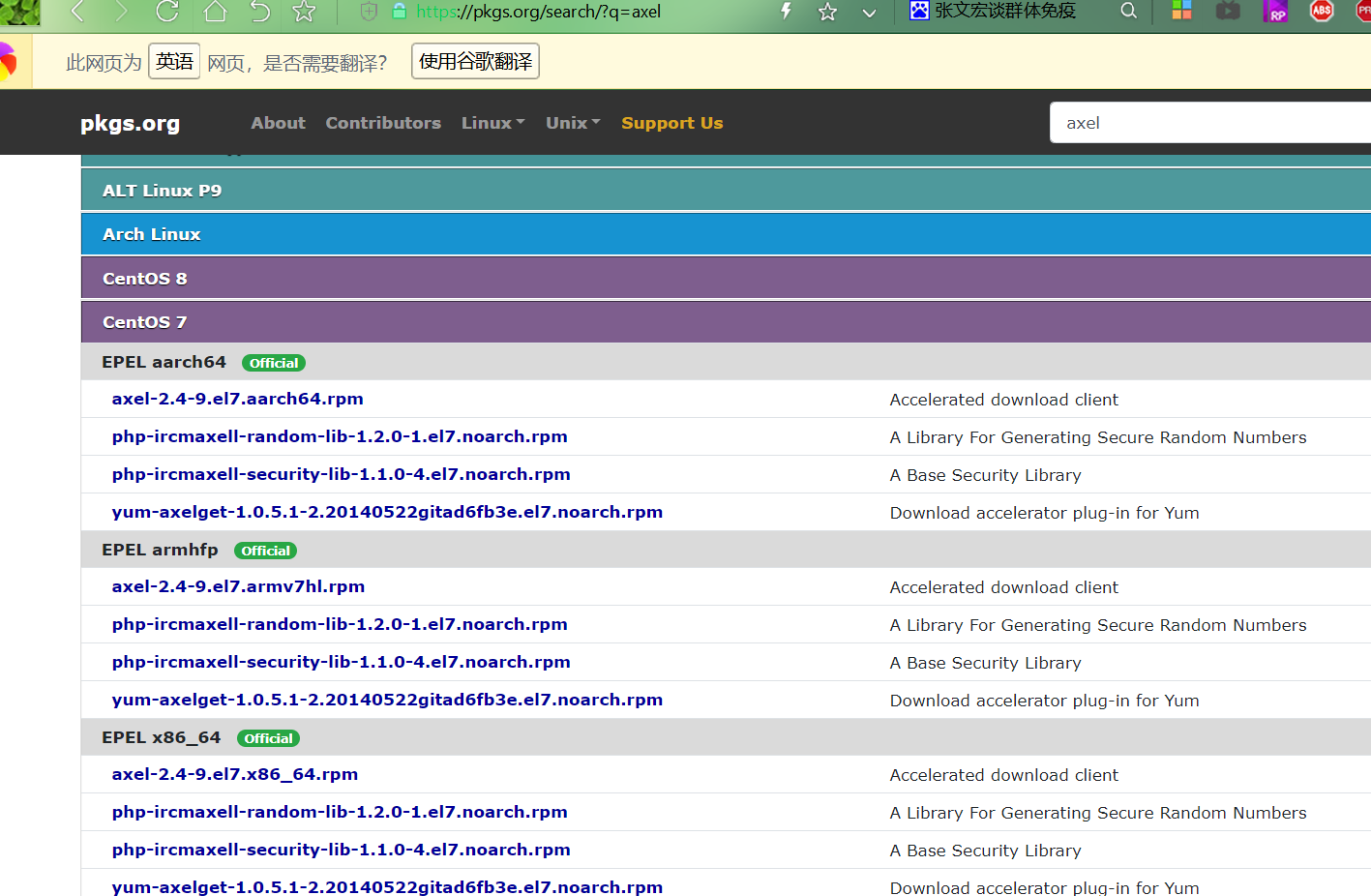The width and height of the screenshot is (1371, 896).
Task: Go forward using the browser forward arrow
Action: tap(121, 12)
